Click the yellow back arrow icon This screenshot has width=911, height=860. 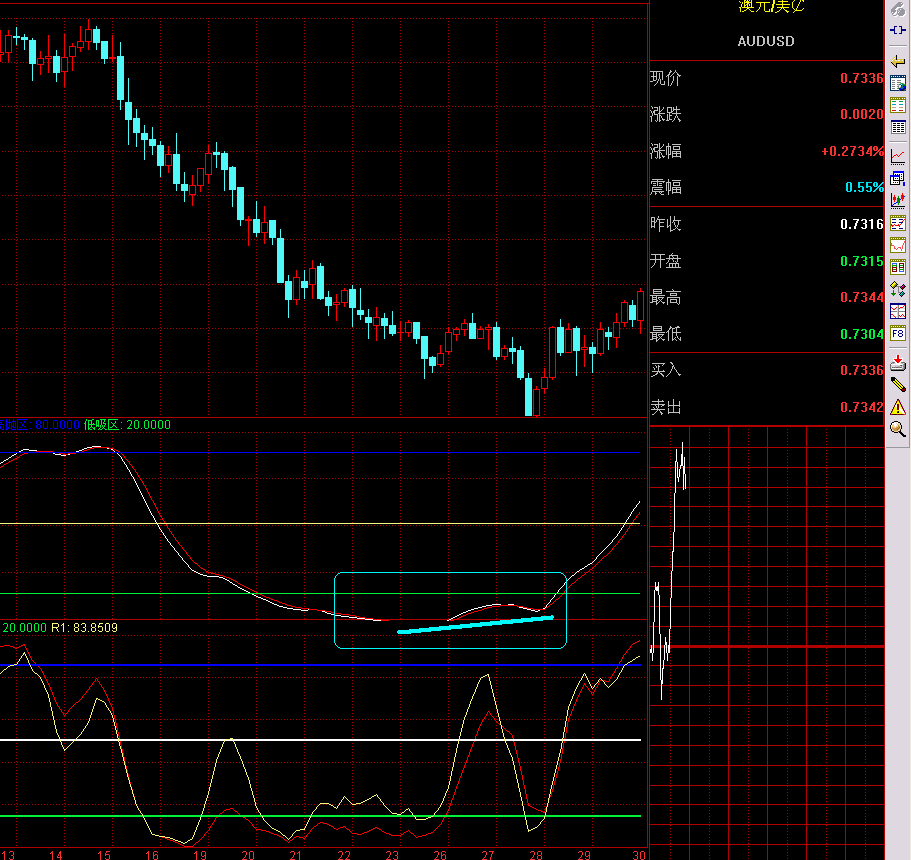(897, 62)
